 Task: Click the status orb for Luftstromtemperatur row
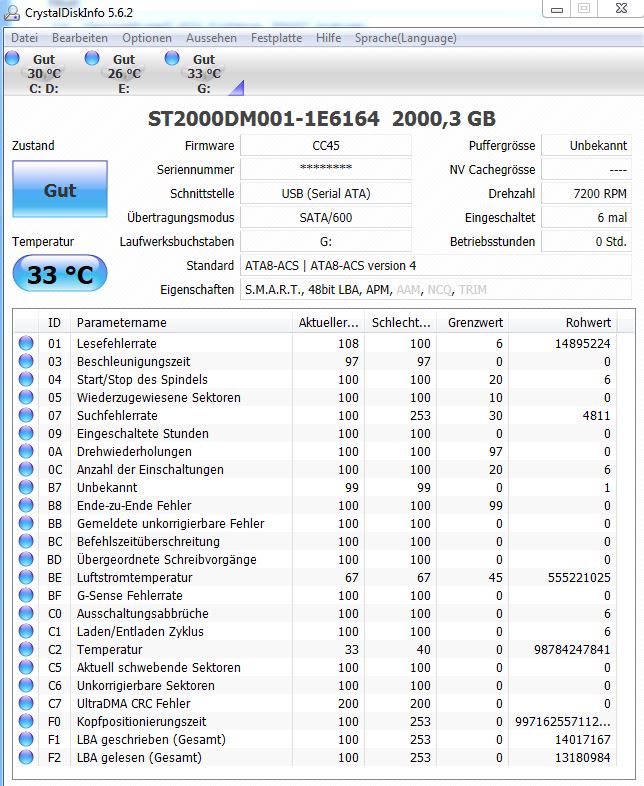point(26,577)
